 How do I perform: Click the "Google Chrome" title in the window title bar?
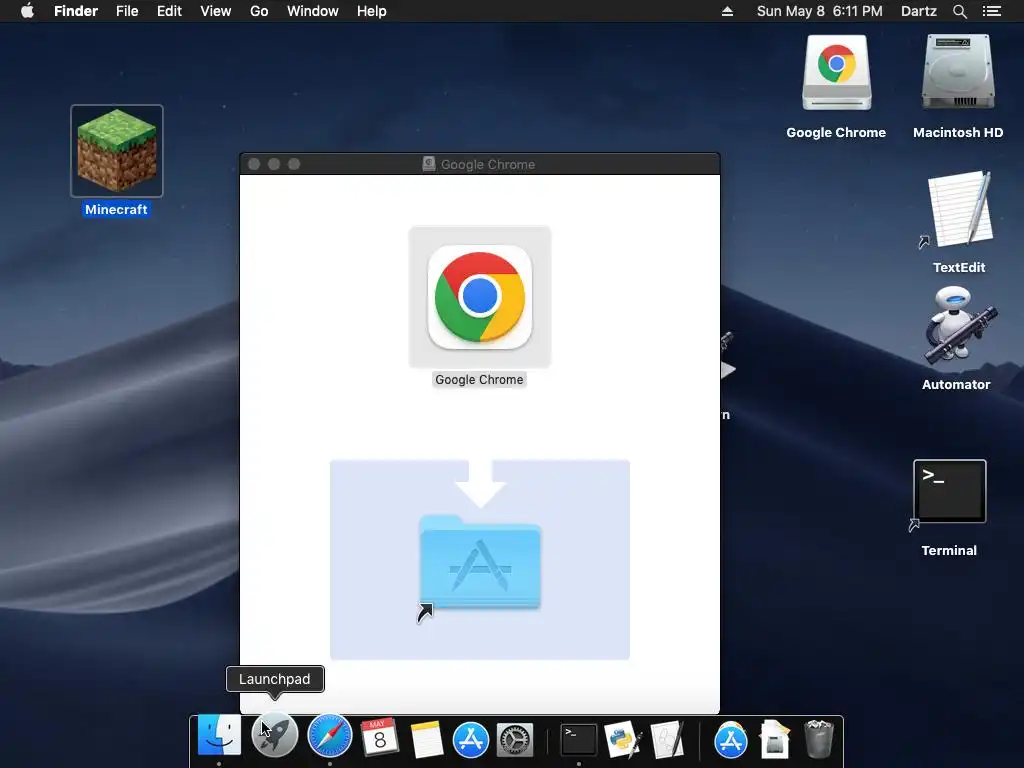(x=488, y=165)
